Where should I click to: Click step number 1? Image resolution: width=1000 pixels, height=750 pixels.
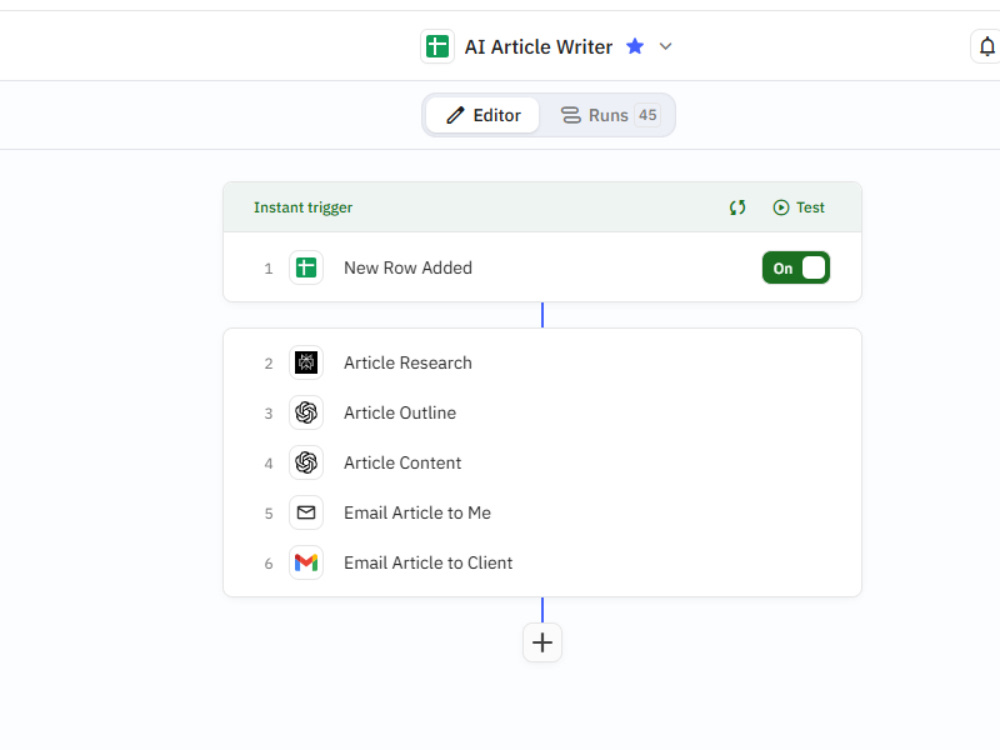click(x=268, y=268)
